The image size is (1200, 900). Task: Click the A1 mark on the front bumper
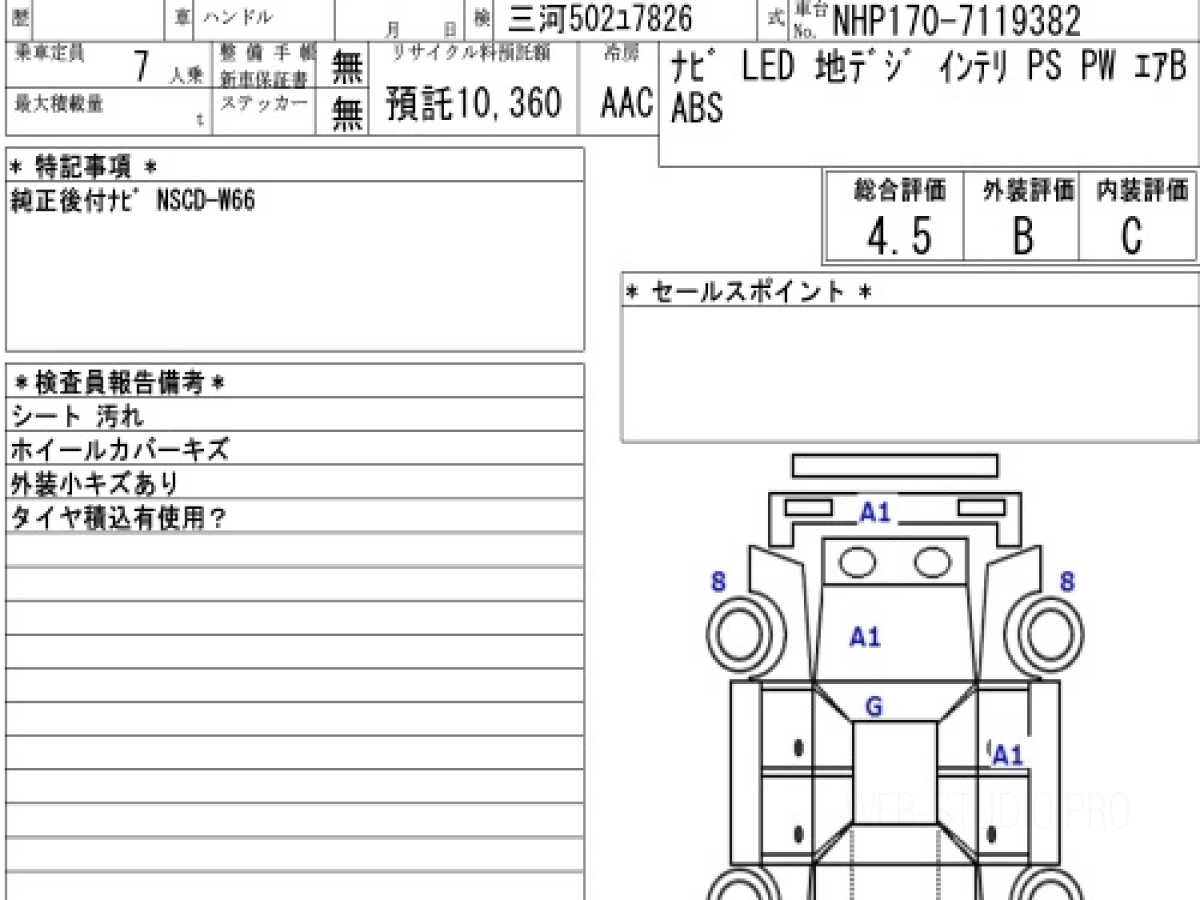875,513
